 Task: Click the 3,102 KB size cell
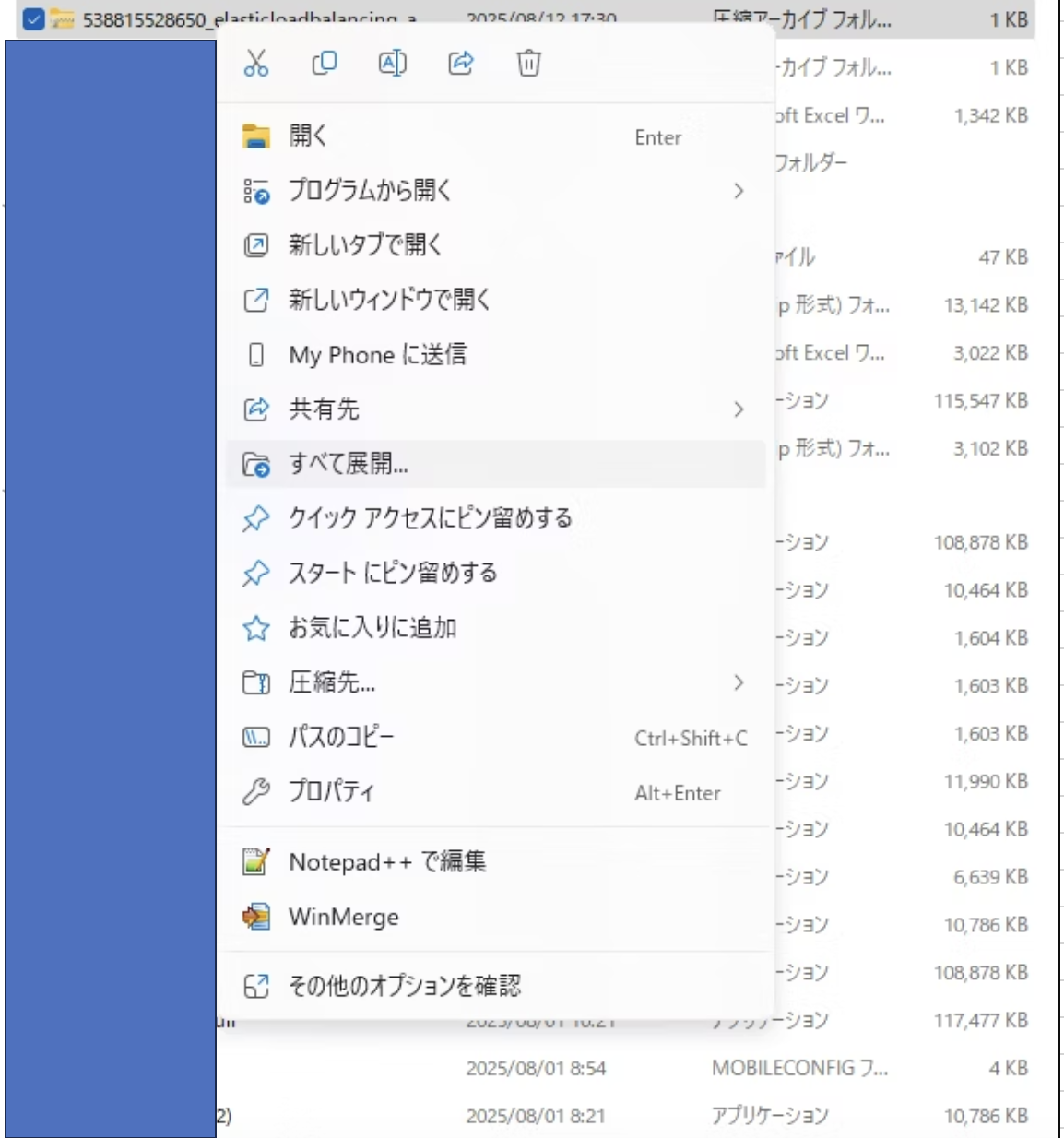pos(990,448)
